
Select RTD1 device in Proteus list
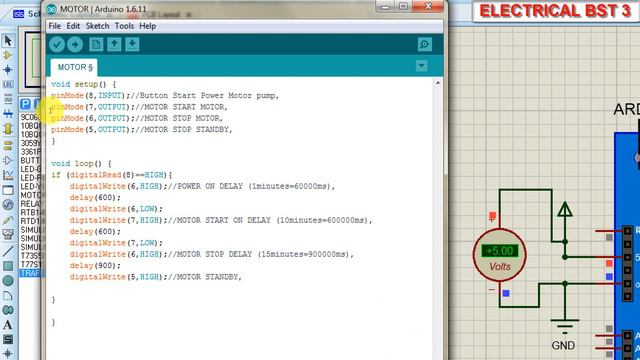31,221
